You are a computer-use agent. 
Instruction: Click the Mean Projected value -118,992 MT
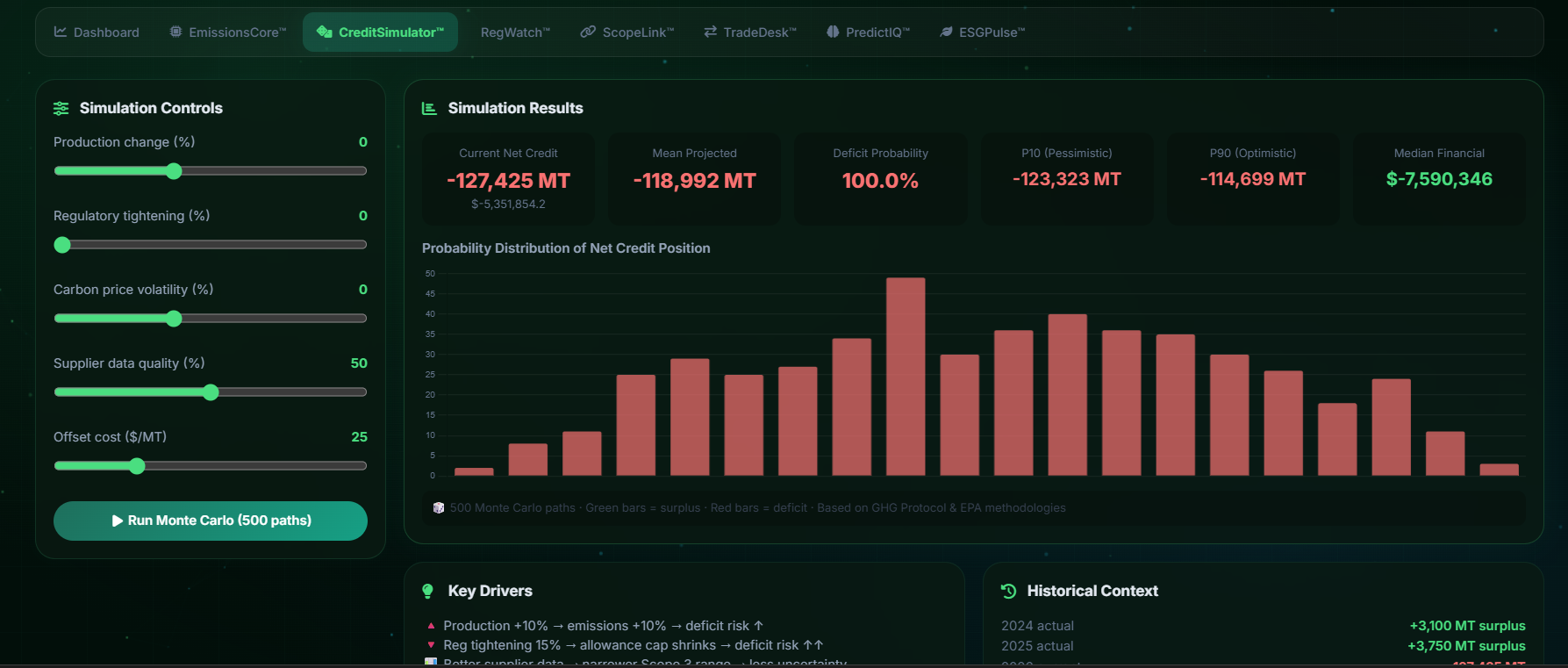695,181
